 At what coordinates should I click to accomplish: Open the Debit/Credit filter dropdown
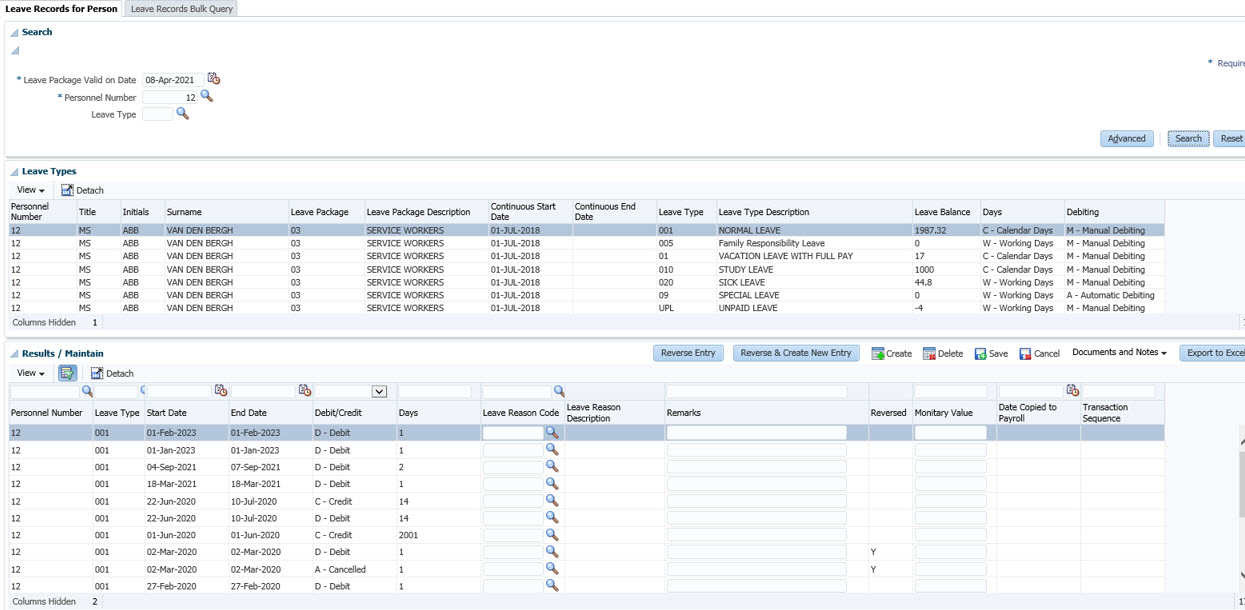pyautogui.click(x=379, y=392)
